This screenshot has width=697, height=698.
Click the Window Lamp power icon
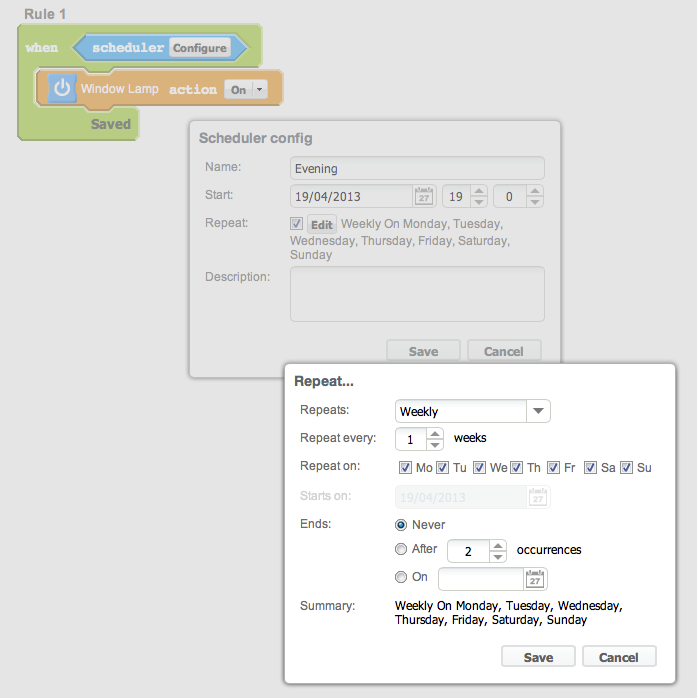(x=62, y=89)
